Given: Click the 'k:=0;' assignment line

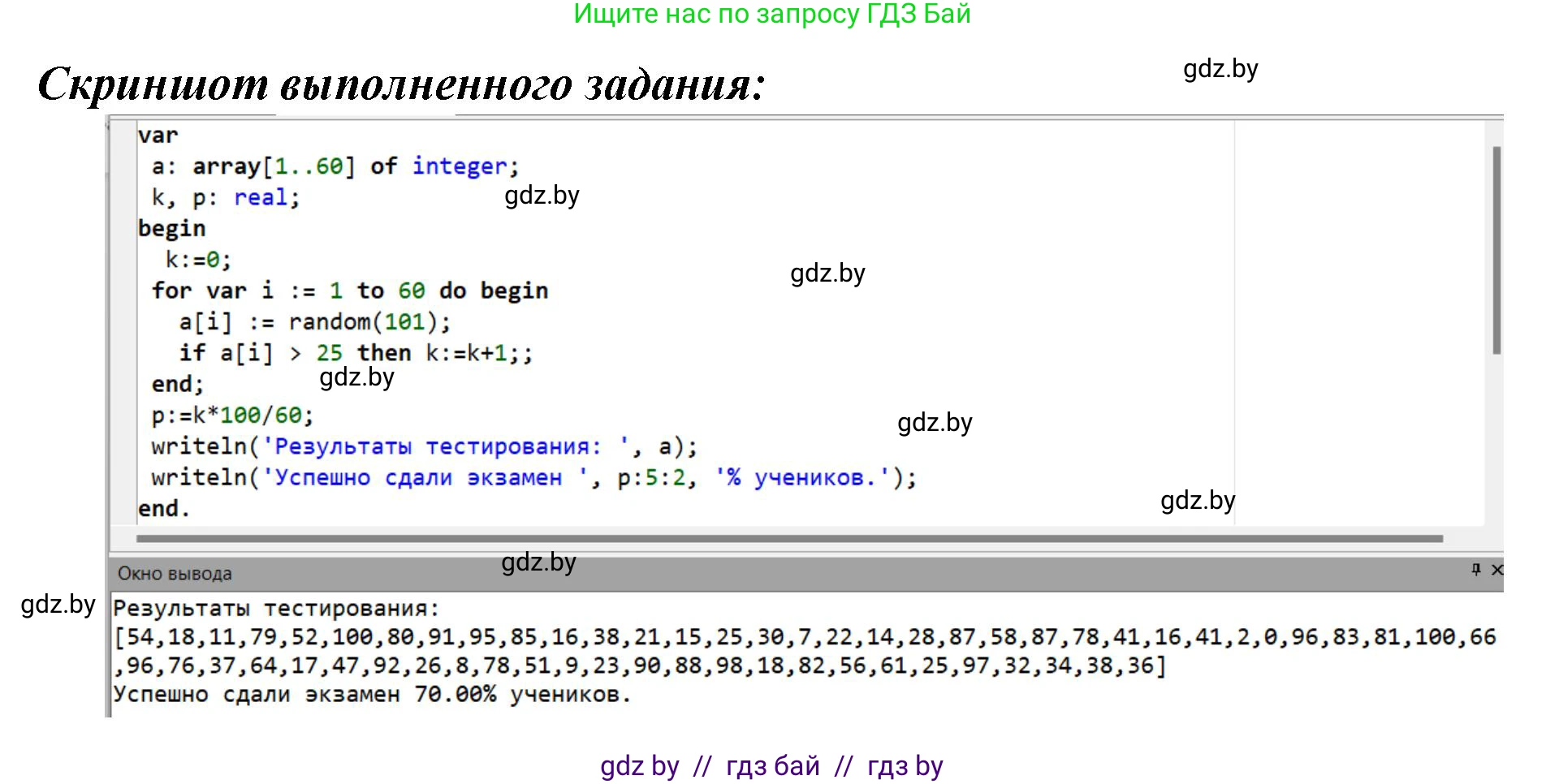Looking at the screenshot, I should coord(198,260).
